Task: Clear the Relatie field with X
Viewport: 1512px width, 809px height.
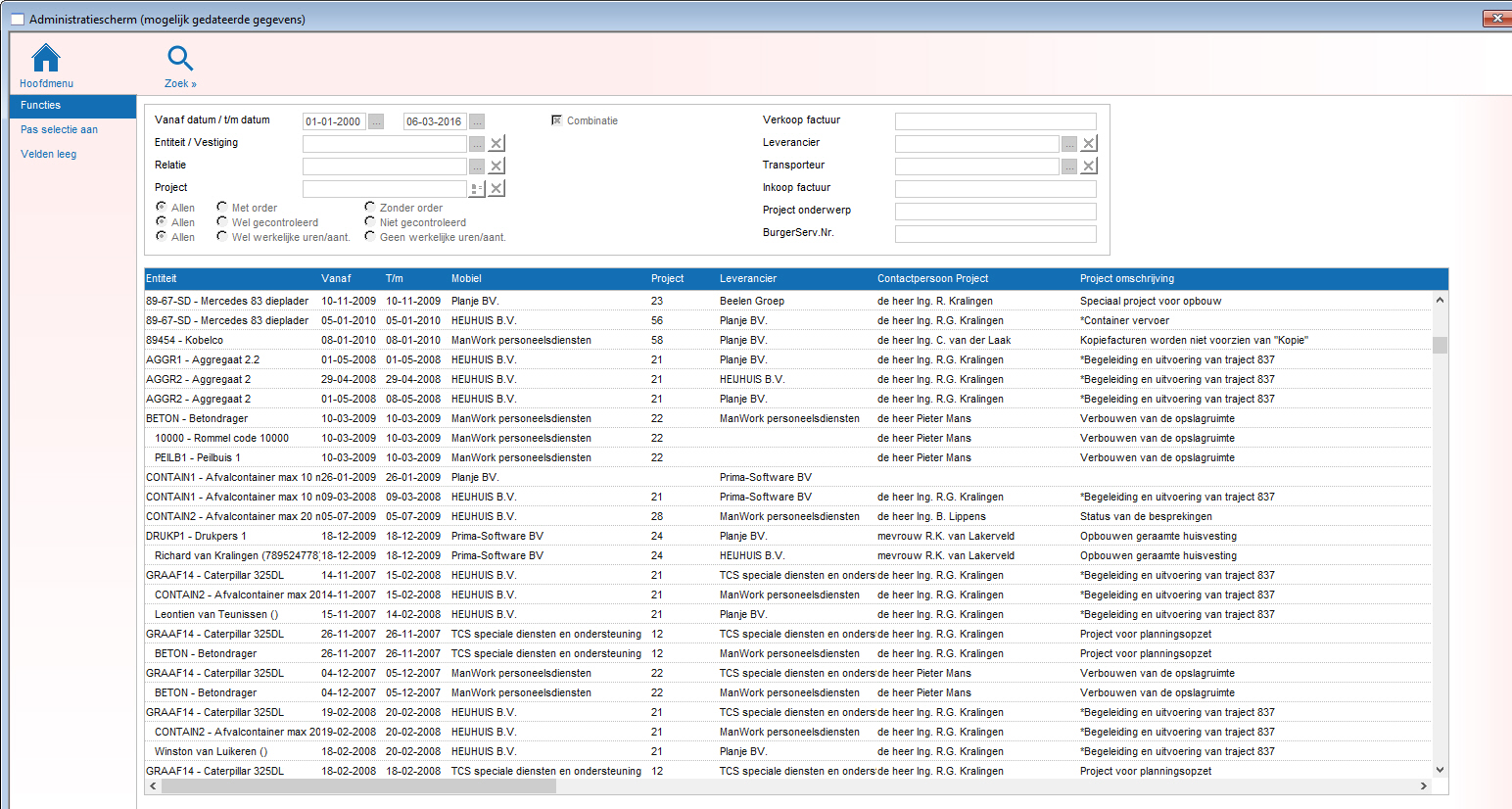Action: (x=496, y=166)
